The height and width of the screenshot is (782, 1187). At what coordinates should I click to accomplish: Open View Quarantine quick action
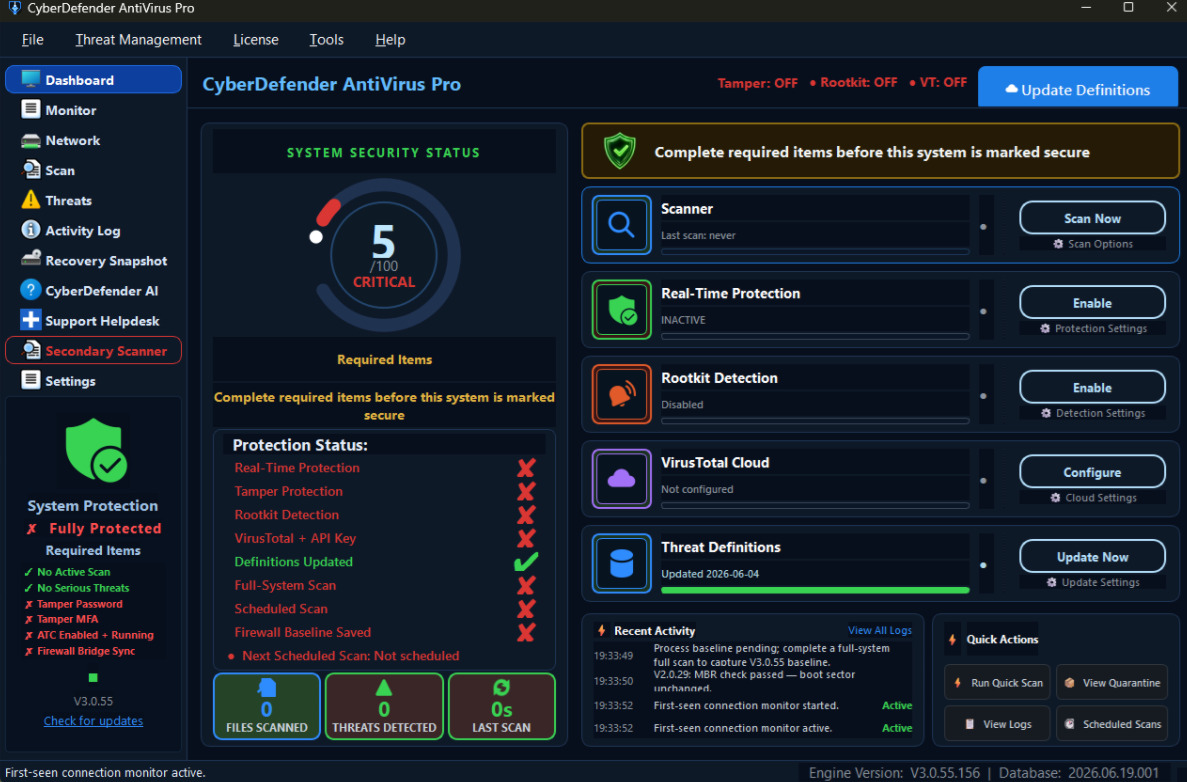coord(1111,682)
